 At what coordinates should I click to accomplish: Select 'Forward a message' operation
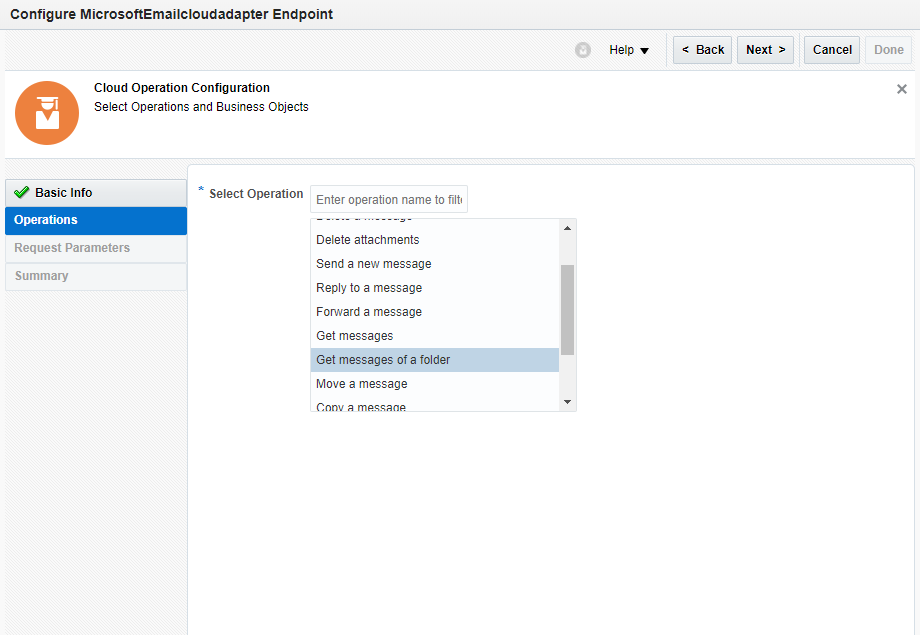click(x=369, y=312)
